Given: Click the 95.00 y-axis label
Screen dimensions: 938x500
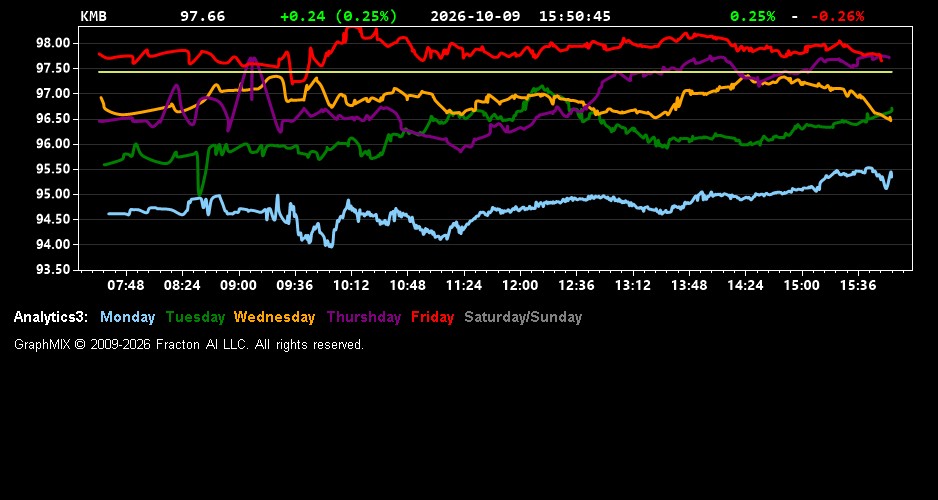Looking at the screenshot, I should tap(54, 194).
